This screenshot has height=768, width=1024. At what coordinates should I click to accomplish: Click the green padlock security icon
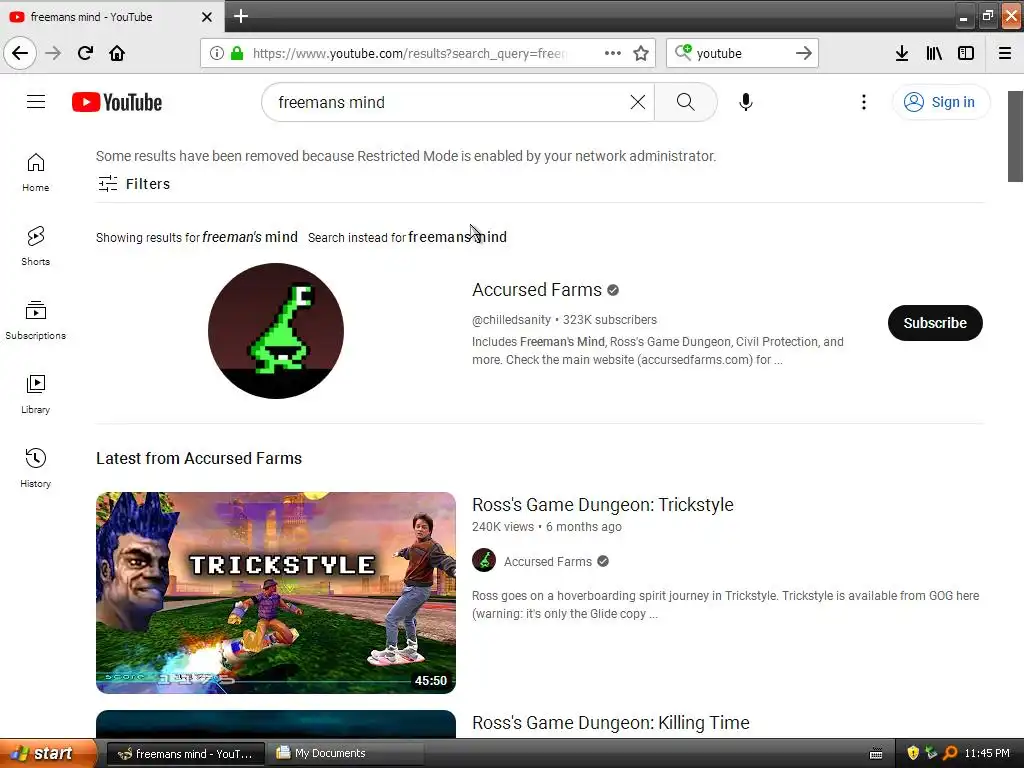(x=237, y=53)
